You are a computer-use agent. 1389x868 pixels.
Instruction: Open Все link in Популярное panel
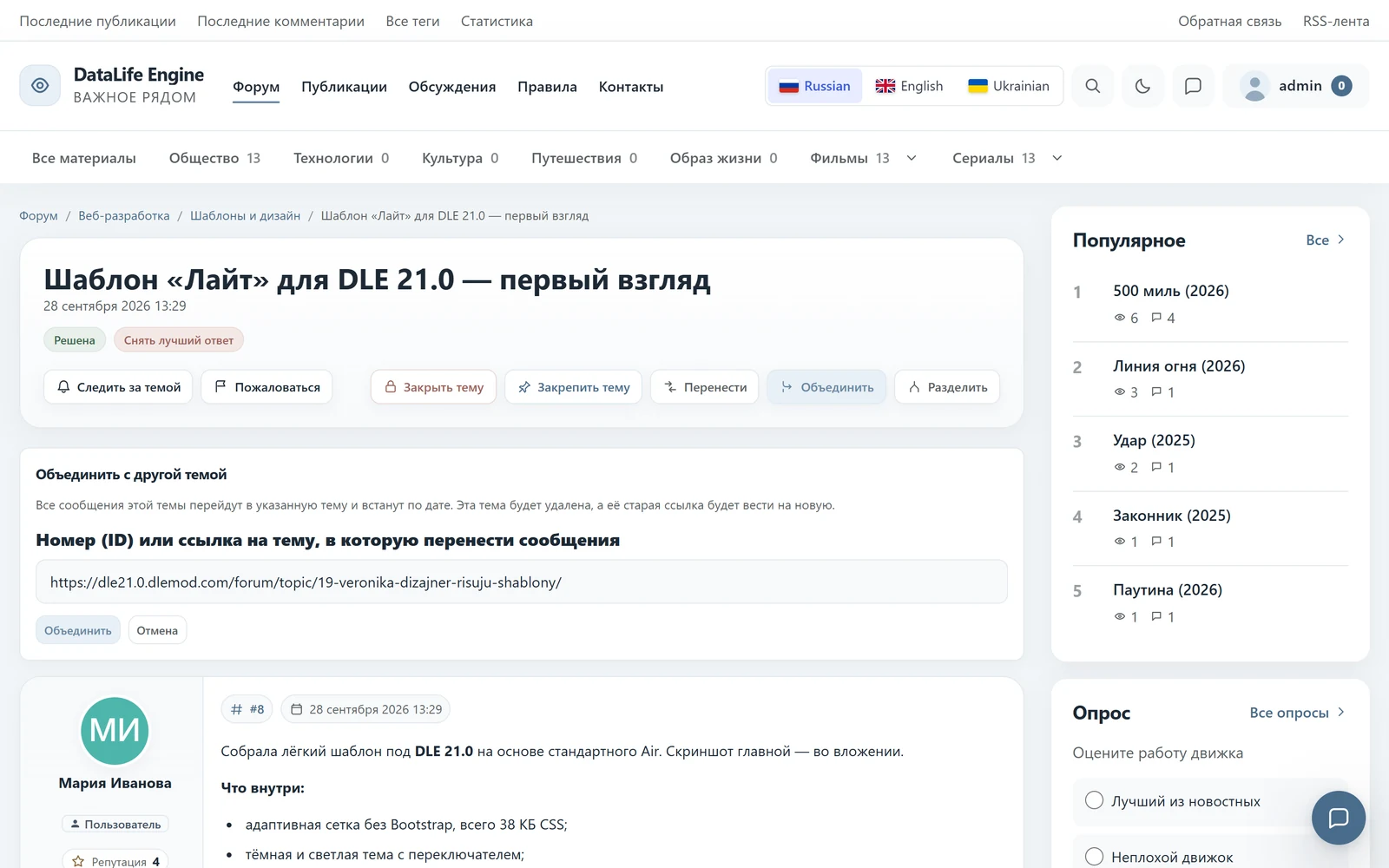point(1326,240)
